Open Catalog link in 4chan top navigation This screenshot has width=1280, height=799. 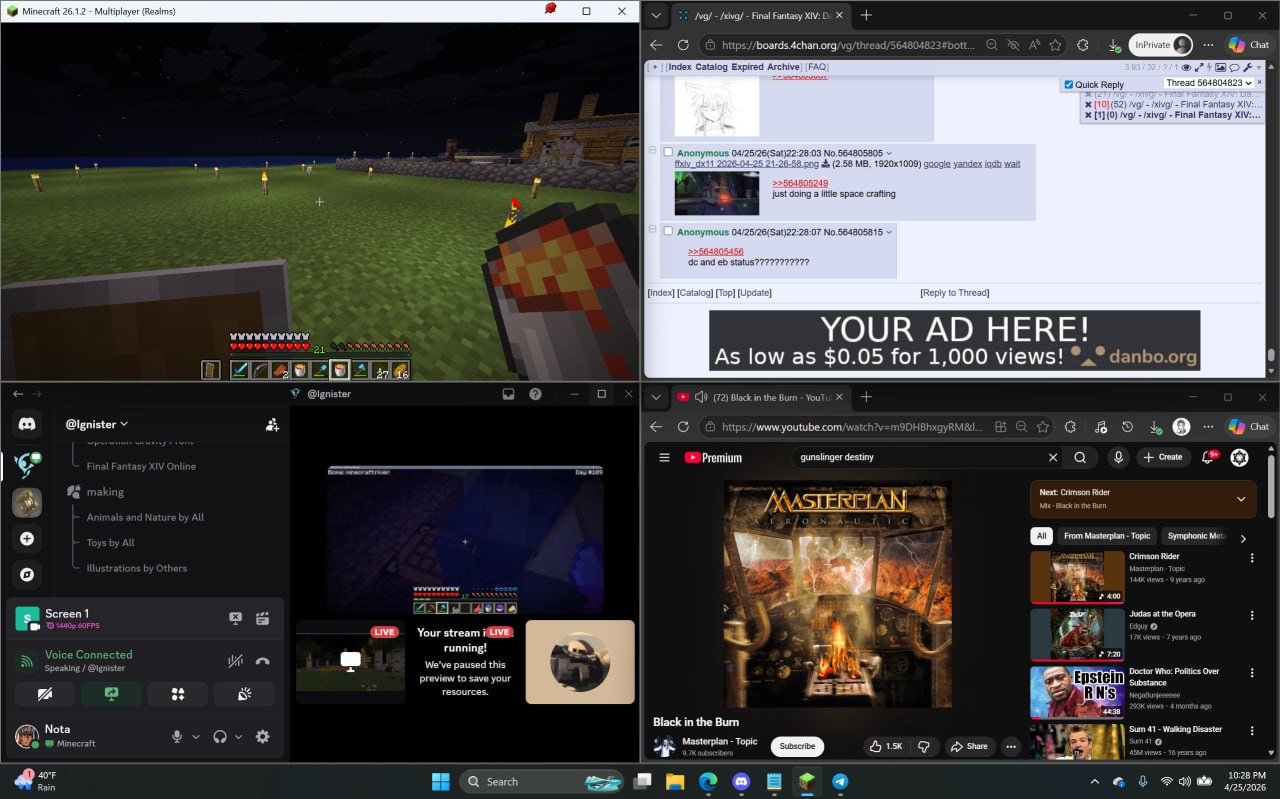711,67
